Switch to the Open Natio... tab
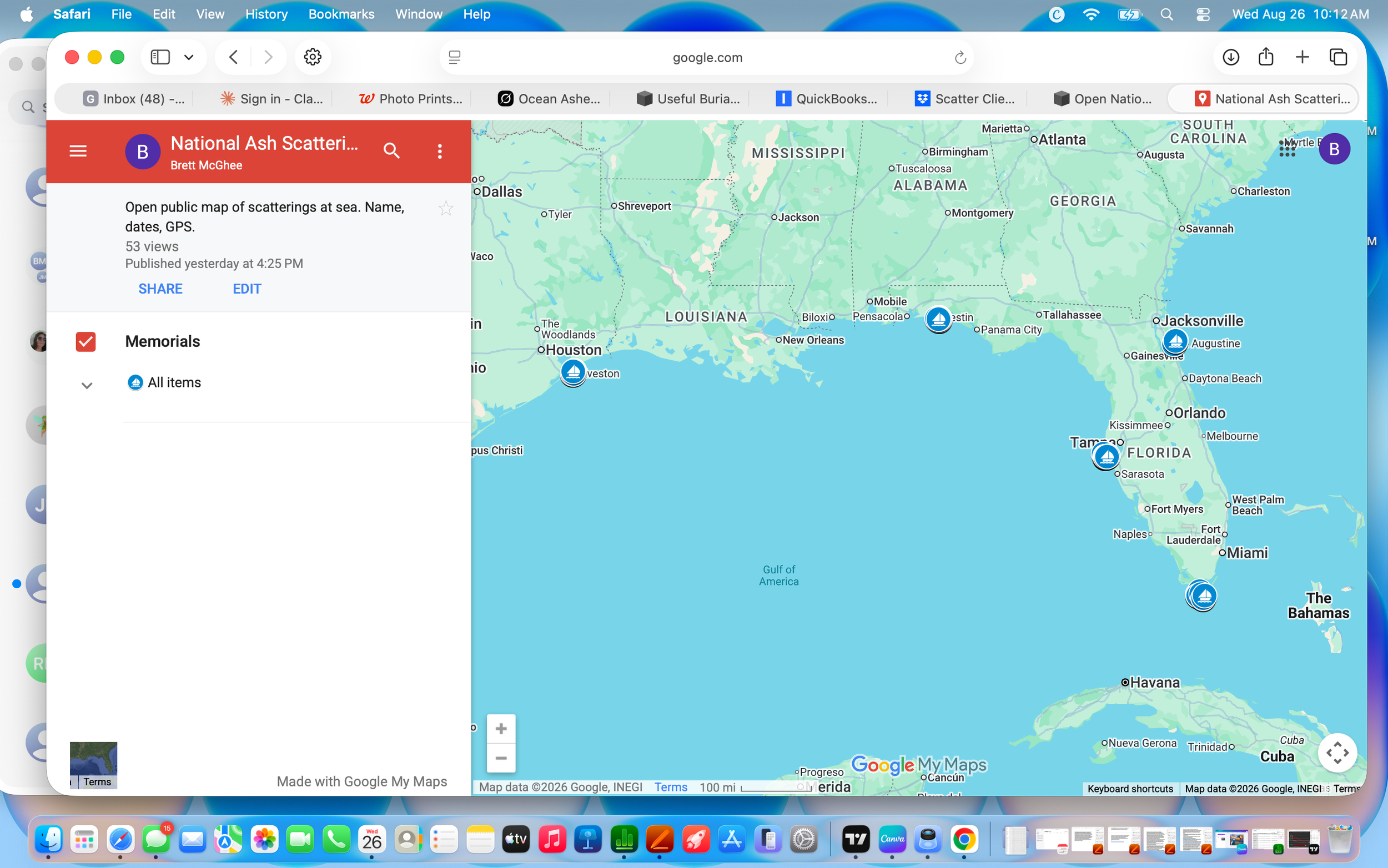The image size is (1388, 868). [1103, 99]
